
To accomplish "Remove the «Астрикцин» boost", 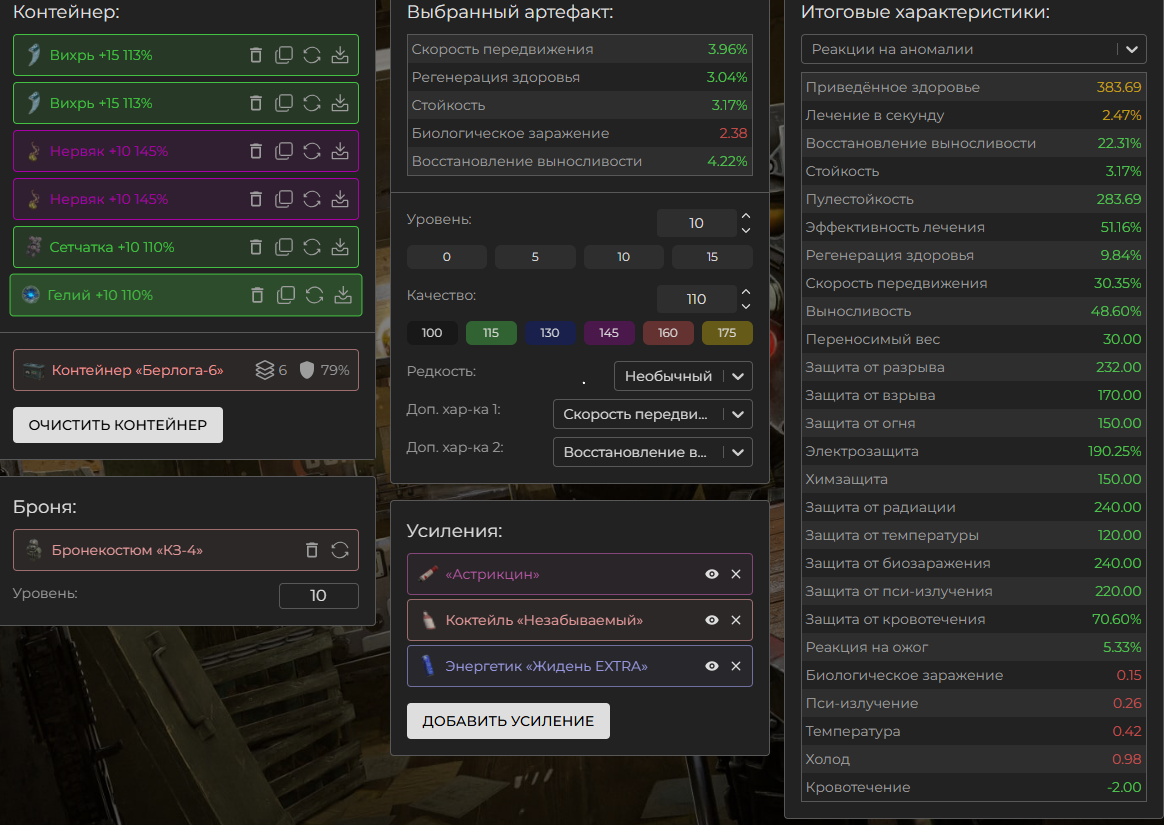I will coord(736,574).
